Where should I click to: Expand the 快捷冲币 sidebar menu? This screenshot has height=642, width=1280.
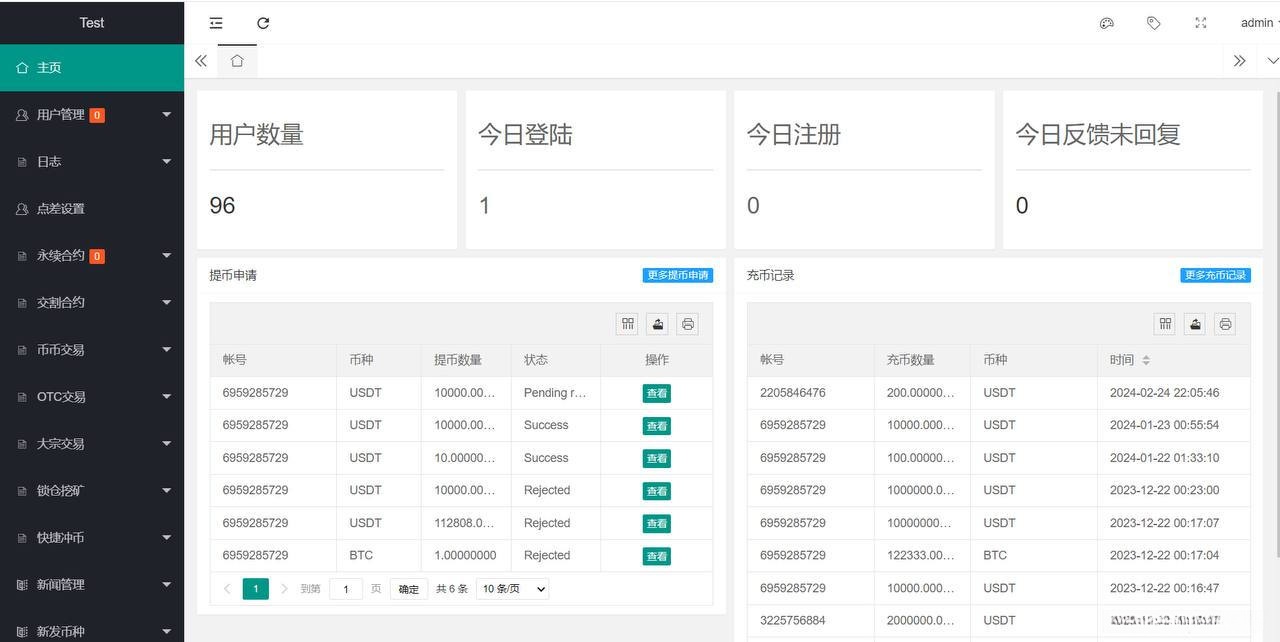tap(92, 538)
